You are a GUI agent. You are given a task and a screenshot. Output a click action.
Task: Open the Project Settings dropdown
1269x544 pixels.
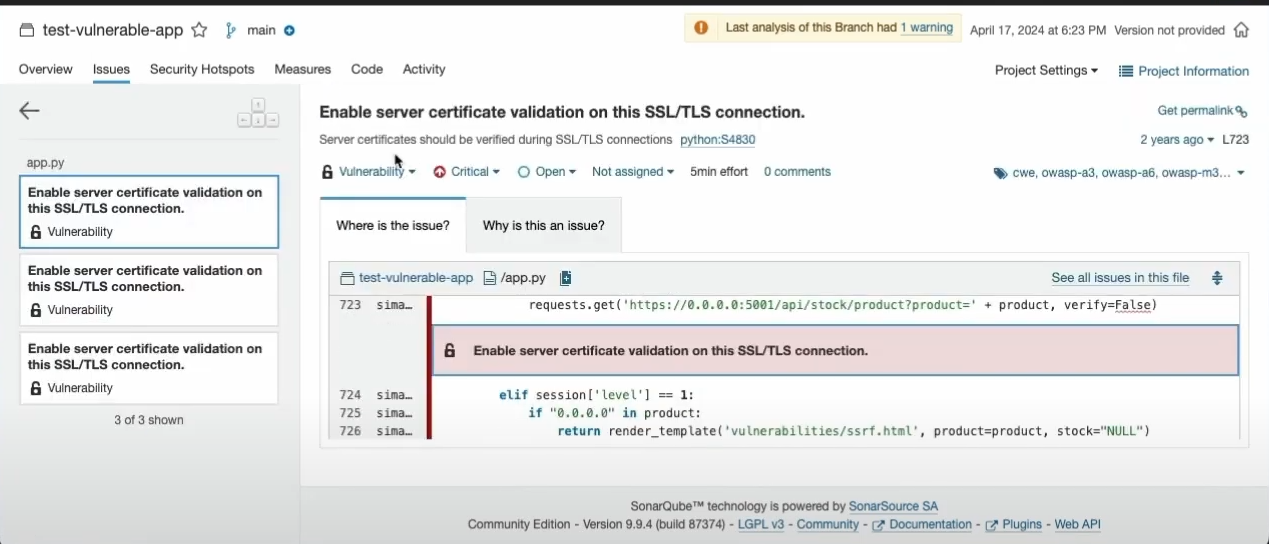tap(1046, 70)
